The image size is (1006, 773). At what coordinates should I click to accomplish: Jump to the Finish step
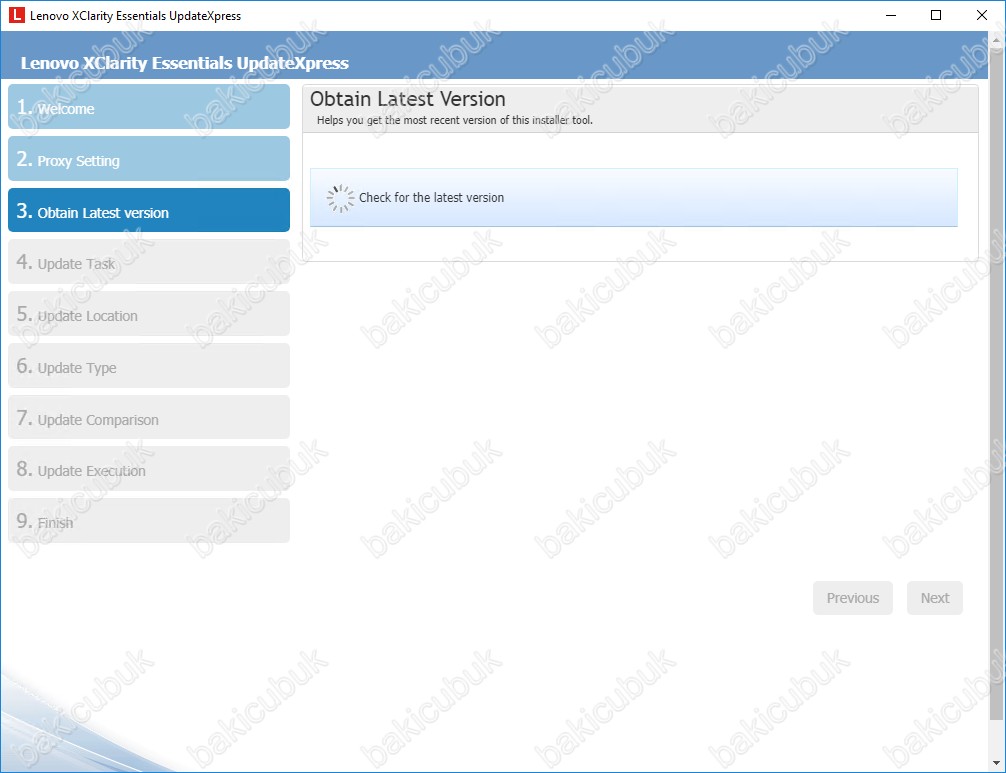149,521
